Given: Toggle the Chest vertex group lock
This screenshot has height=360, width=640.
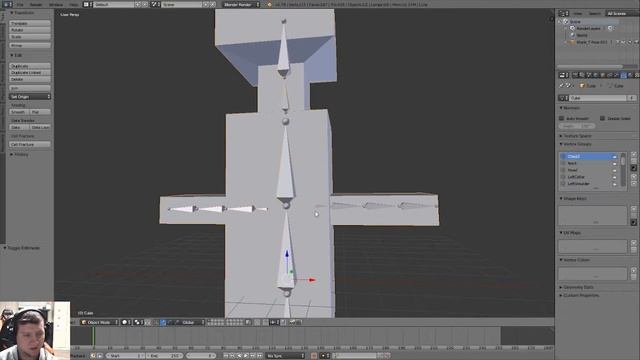Looking at the screenshot, I should tap(614, 157).
